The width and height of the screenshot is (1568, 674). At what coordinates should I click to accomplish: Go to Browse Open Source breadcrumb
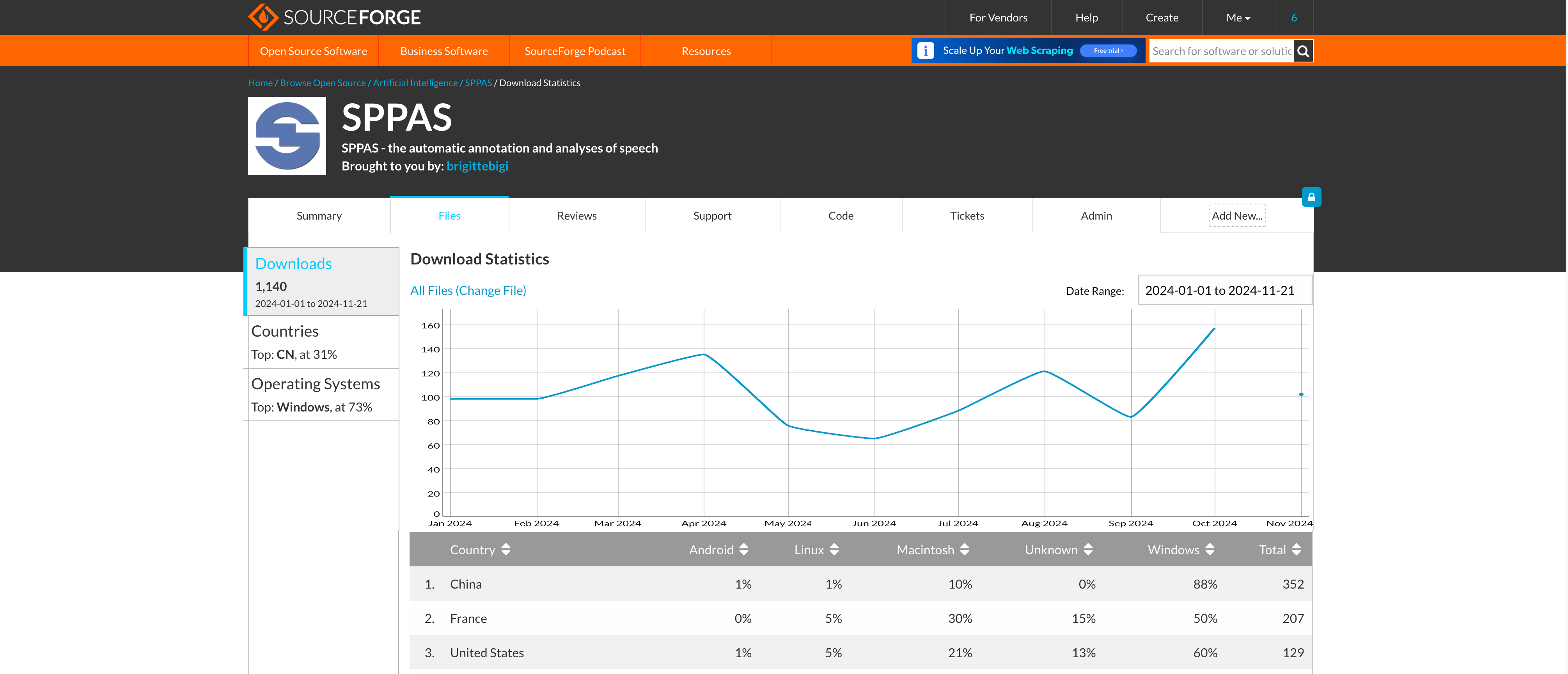(323, 83)
